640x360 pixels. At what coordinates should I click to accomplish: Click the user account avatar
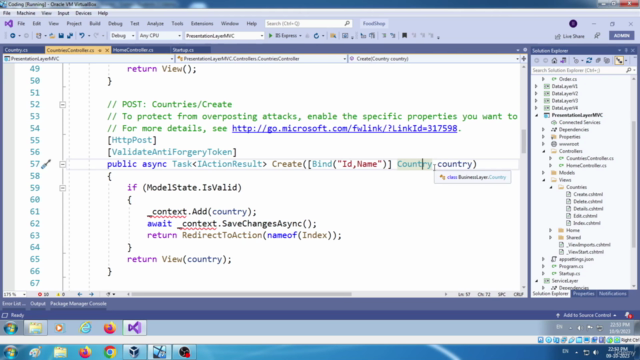(x=573, y=24)
